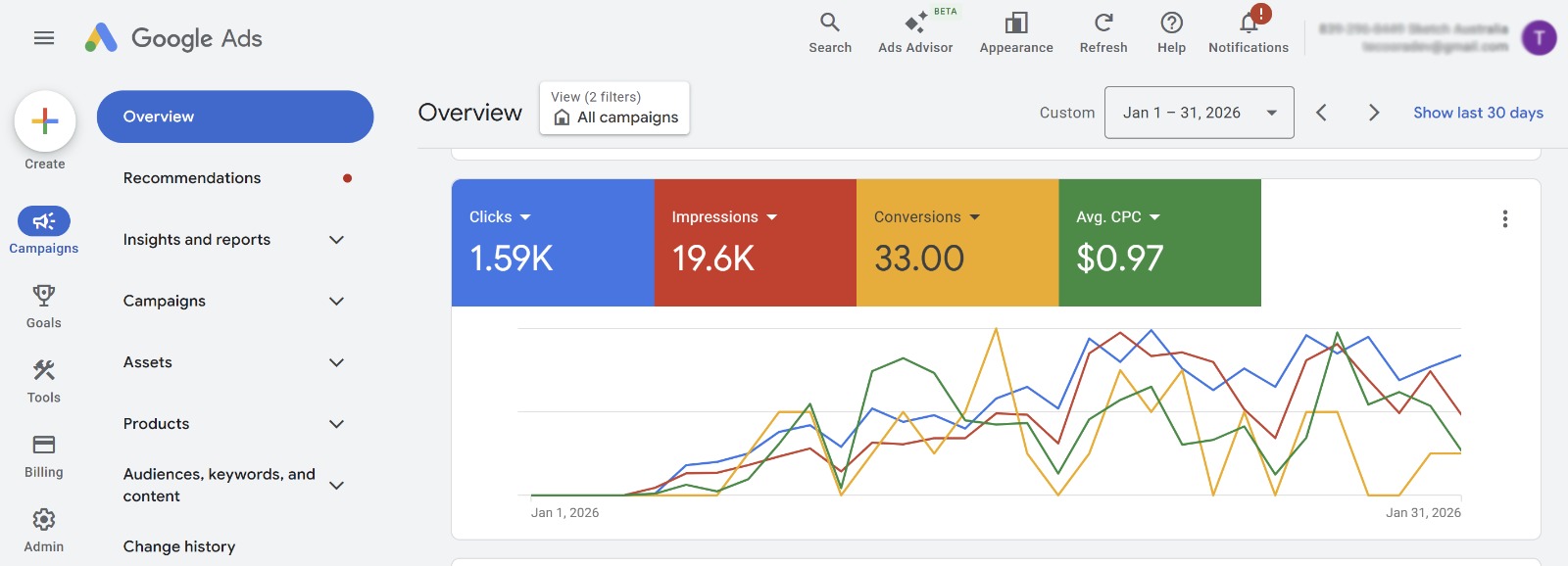Open the Help menu

coord(1171,24)
